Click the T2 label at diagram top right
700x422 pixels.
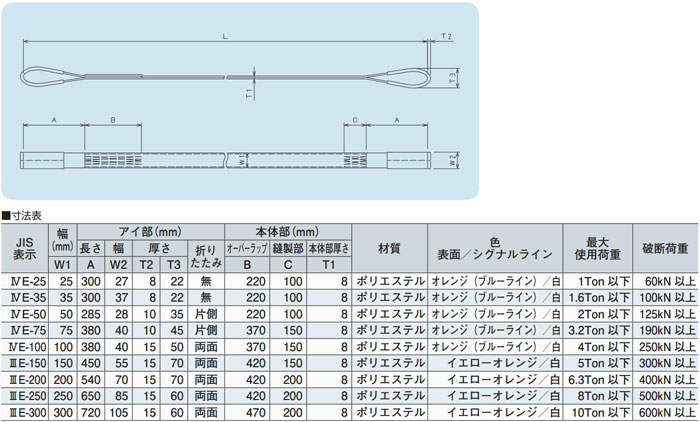tap(446, 38)
